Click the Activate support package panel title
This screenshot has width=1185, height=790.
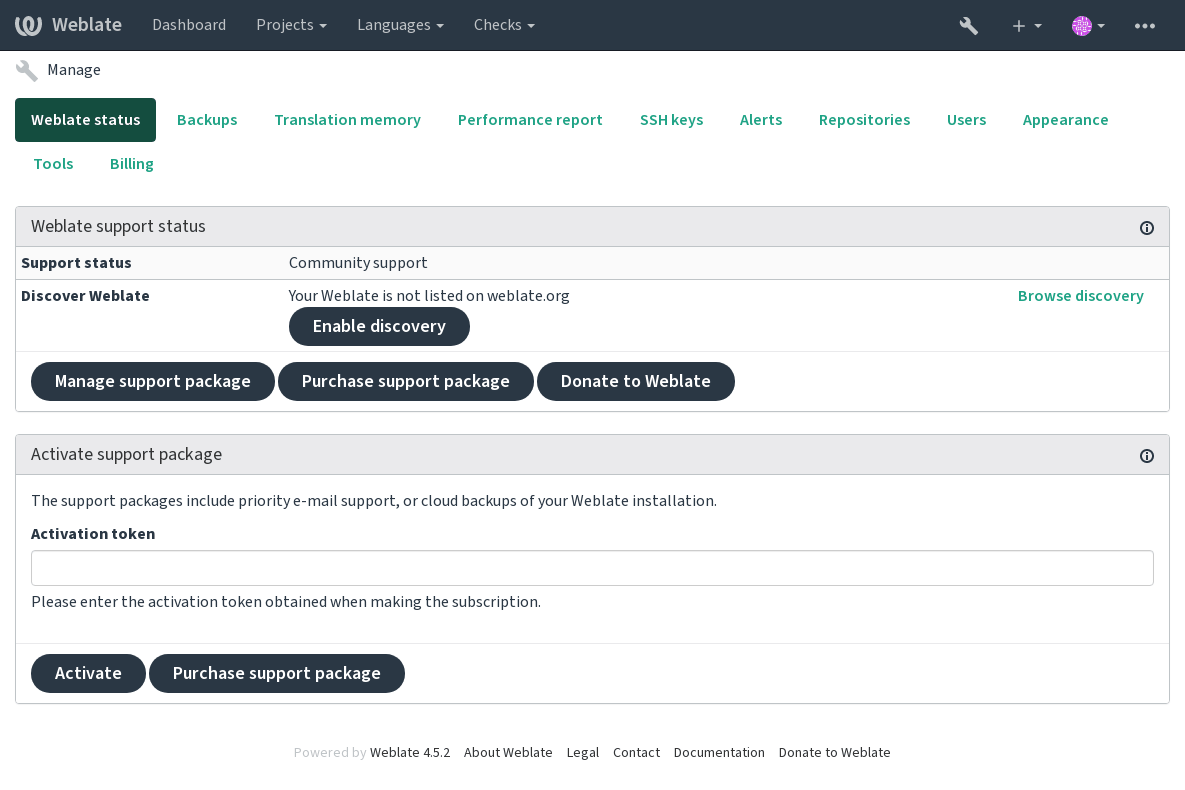126,455
